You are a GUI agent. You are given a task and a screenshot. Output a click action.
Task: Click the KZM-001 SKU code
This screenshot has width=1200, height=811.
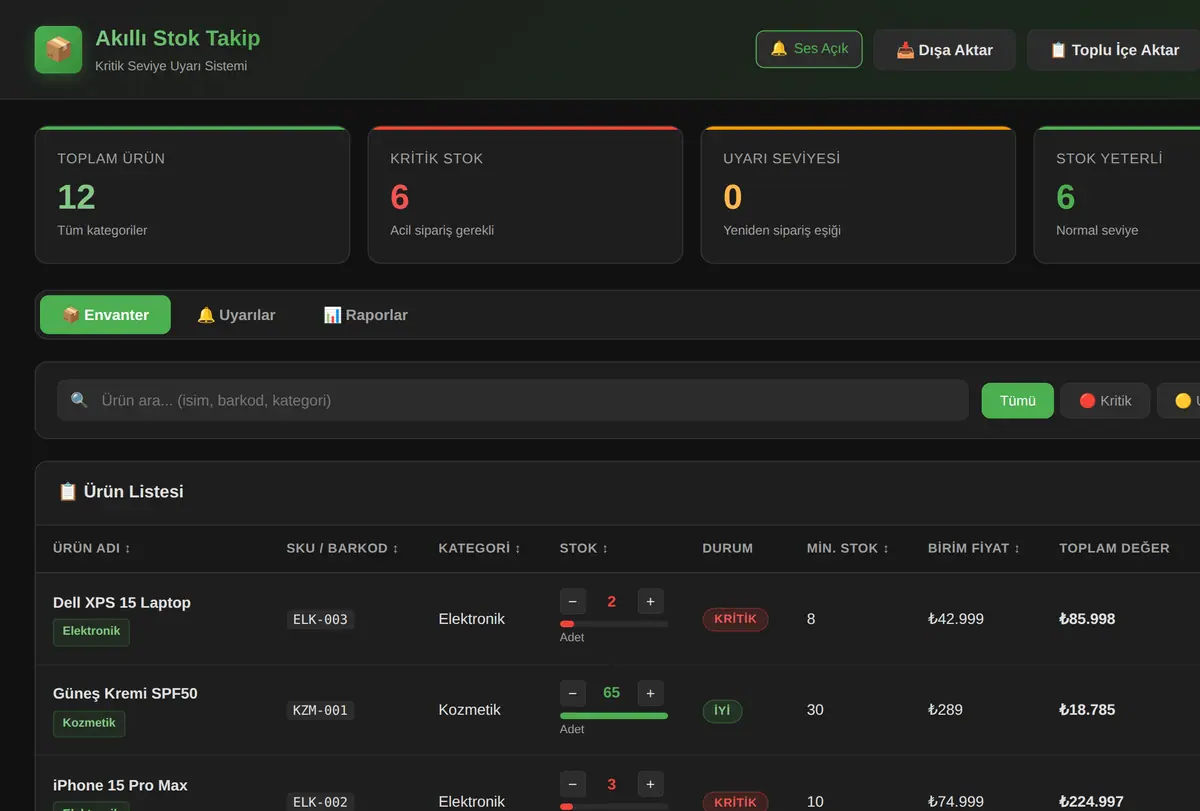(x=320, y=711)
